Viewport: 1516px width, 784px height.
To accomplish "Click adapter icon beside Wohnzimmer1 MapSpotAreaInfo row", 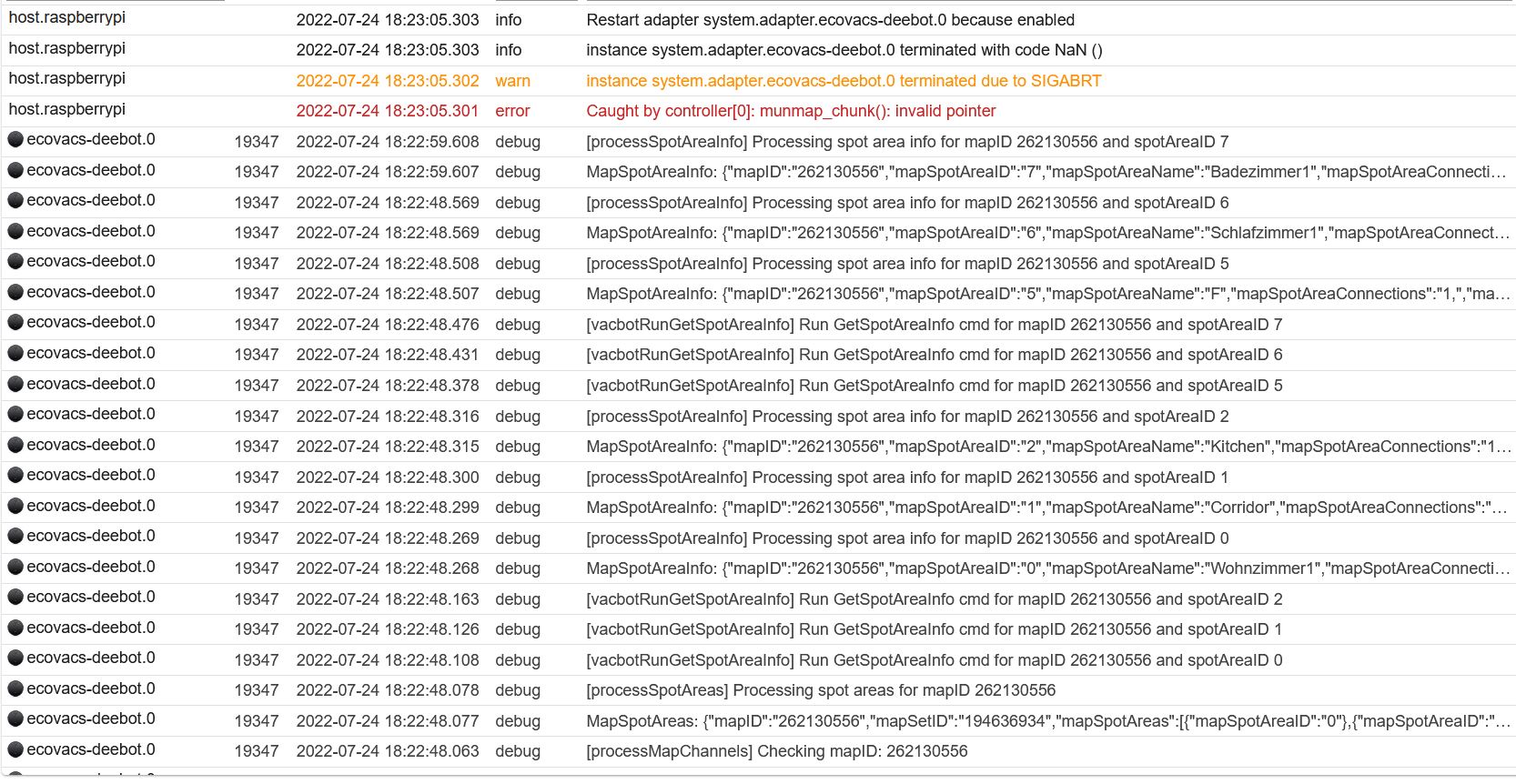I will (15, 567).
